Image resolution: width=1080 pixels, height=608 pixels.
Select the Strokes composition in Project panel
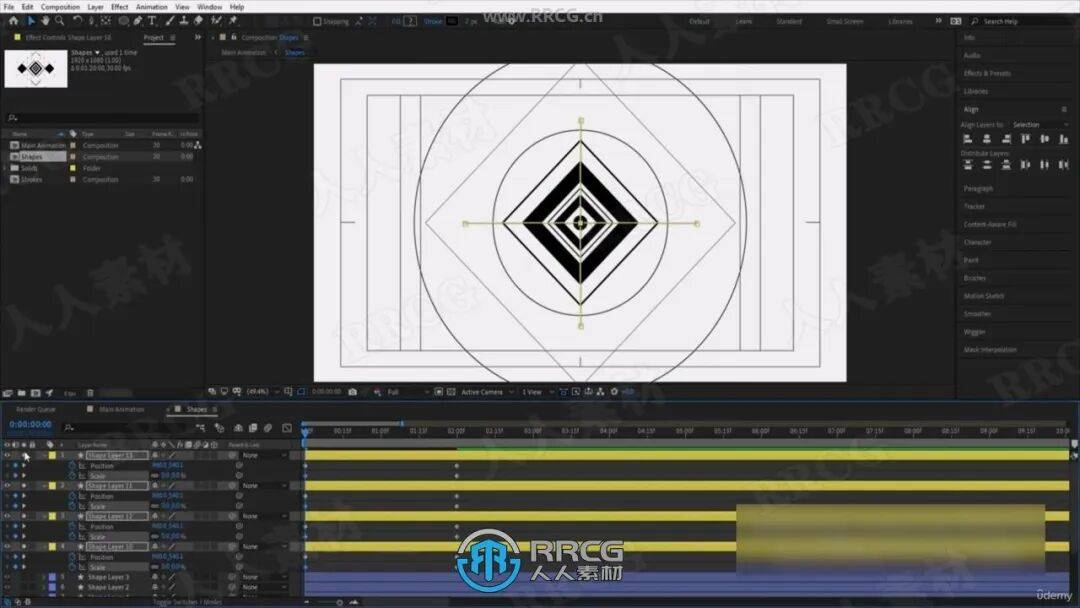[32, 180]
